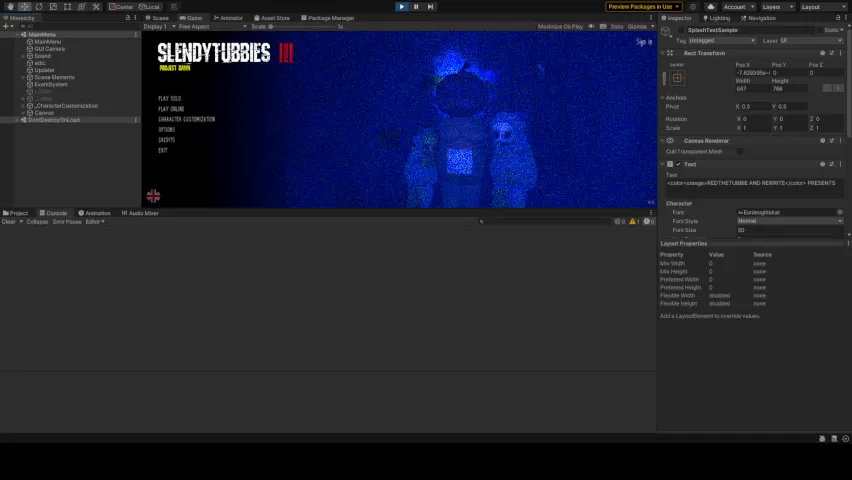Open the collab/services sun icon
Viewport: 852px width, 480px height.
[693, 7]
